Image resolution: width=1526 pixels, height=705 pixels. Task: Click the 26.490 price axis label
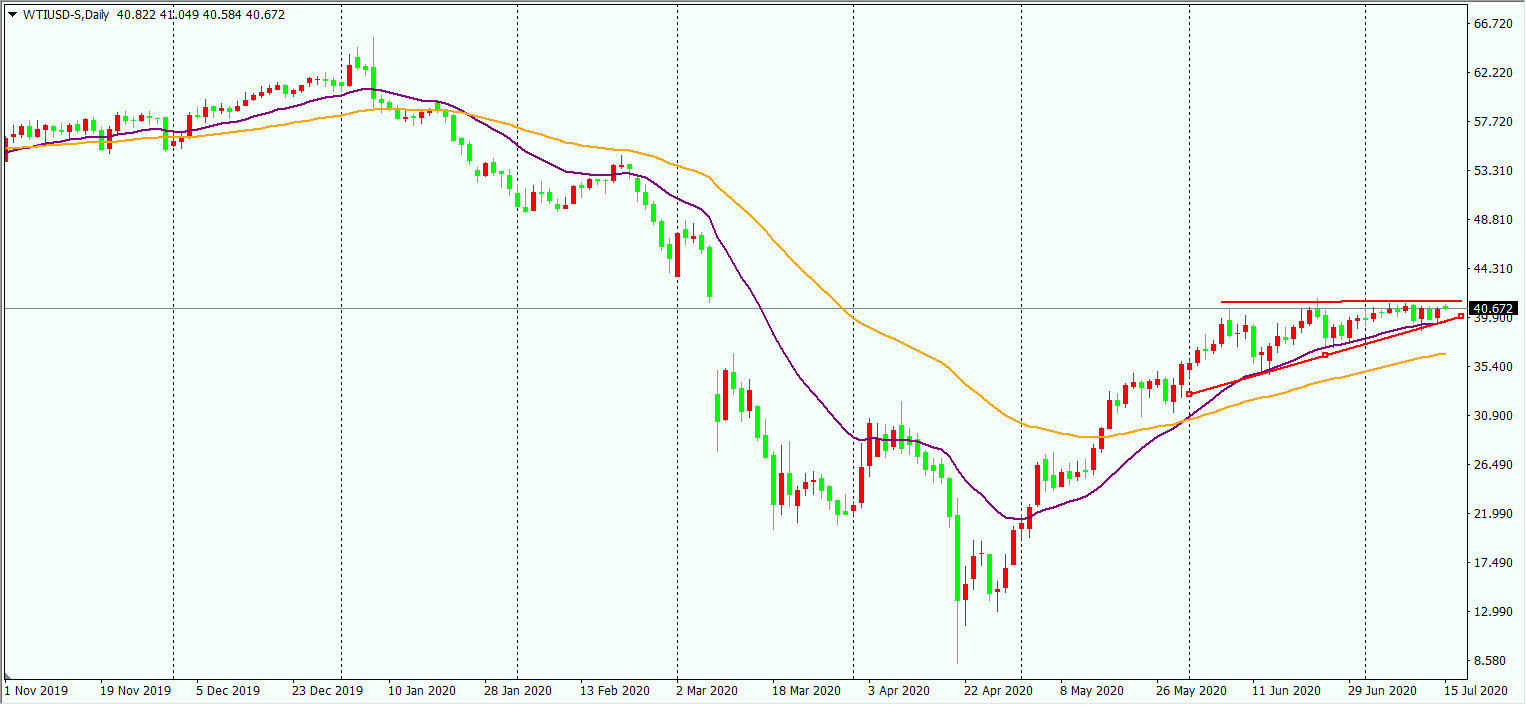point(1493,465)
